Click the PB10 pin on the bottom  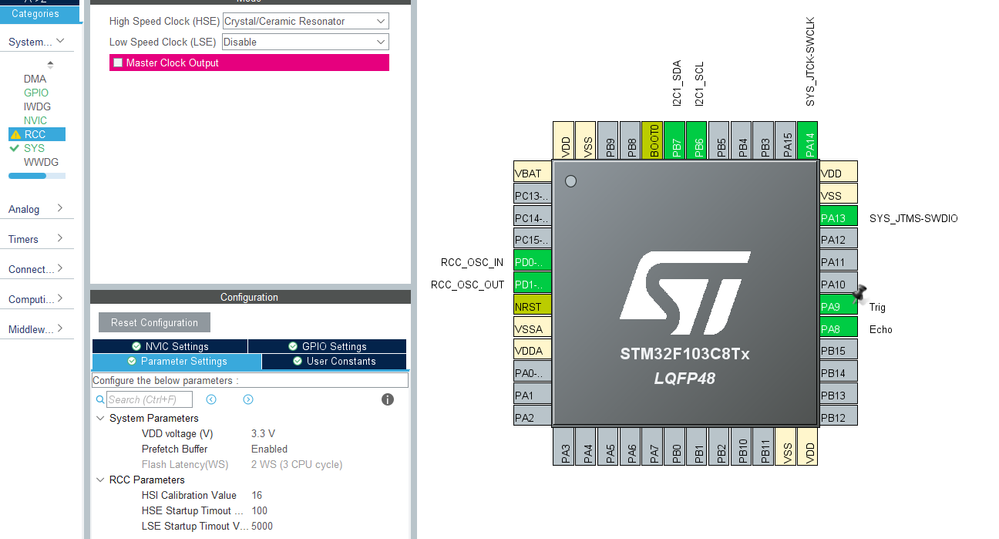click(x=742, y=446)
